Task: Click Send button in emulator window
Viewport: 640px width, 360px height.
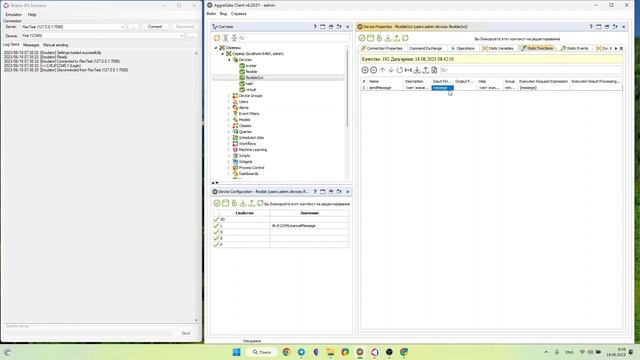Action: pyautogui.click(x=186, y=333)
